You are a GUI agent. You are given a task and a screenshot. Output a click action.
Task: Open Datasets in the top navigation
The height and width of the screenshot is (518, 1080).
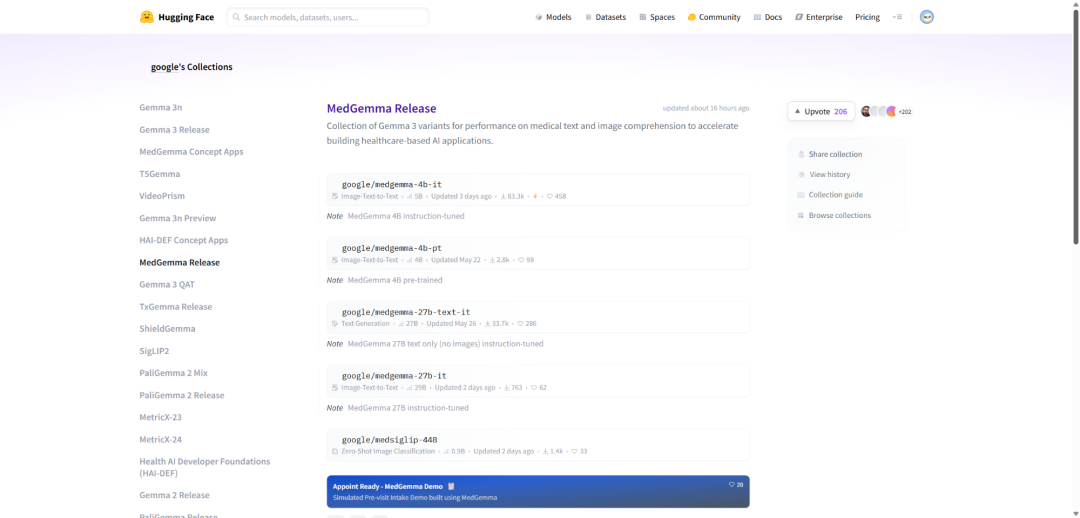coord(605,17)
